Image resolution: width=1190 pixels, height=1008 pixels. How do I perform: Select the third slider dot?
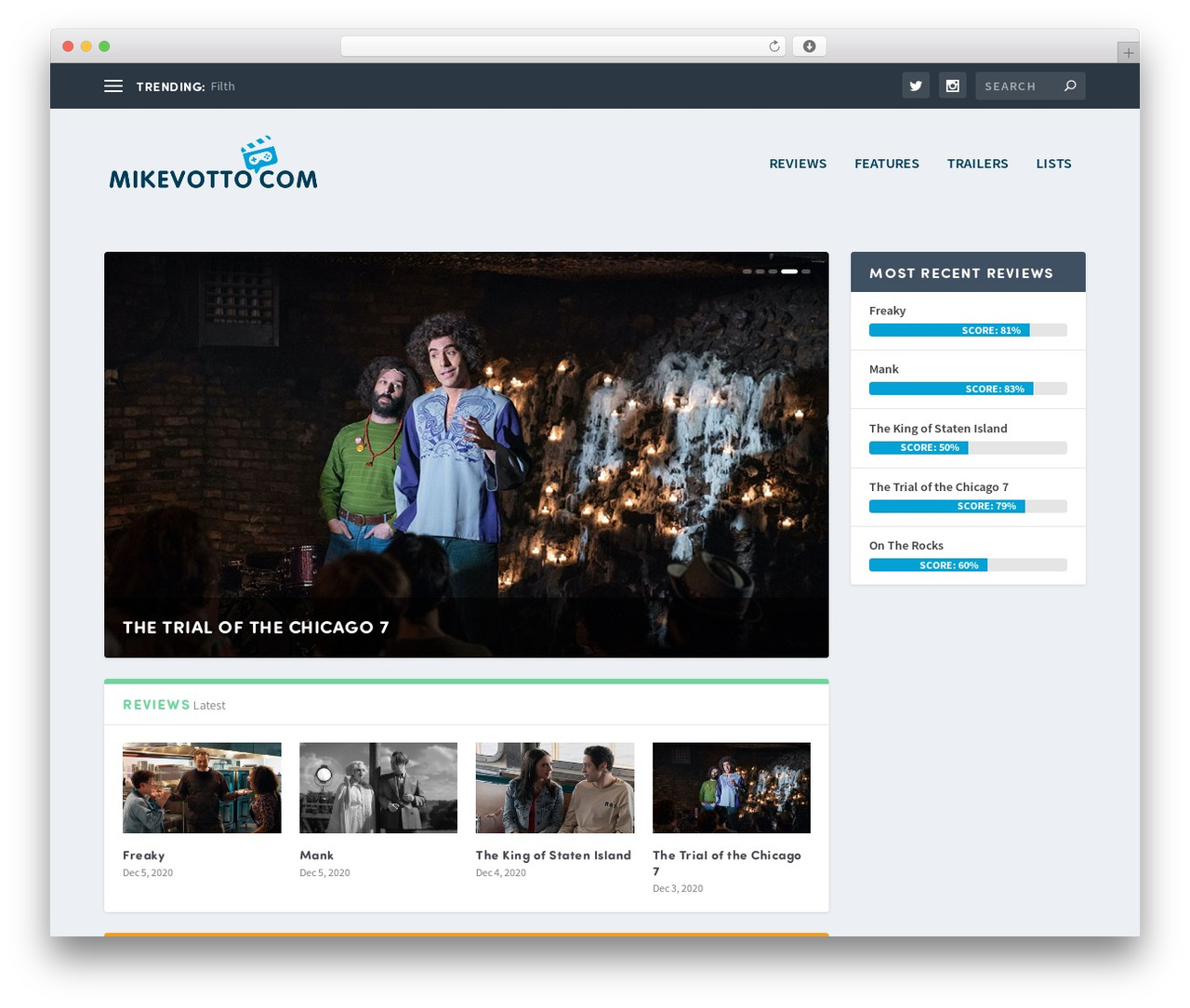(773, 272)
